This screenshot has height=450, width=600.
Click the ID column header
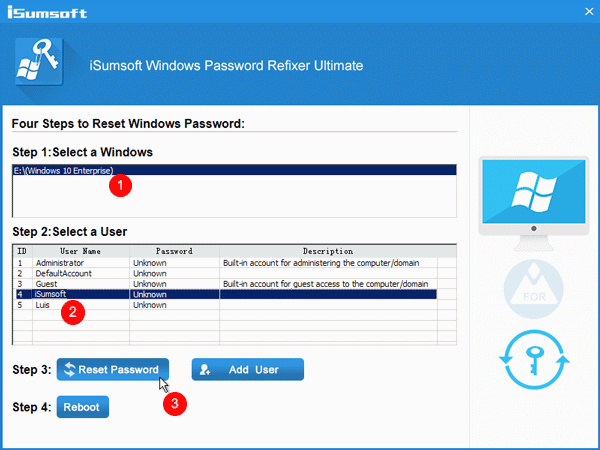pyautogui.click(x=23, y=251)
